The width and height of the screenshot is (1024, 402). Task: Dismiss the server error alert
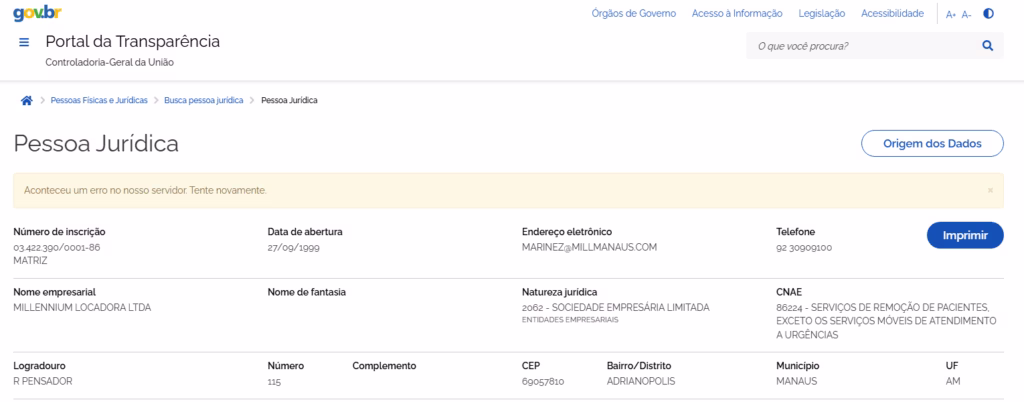point(990,191)
